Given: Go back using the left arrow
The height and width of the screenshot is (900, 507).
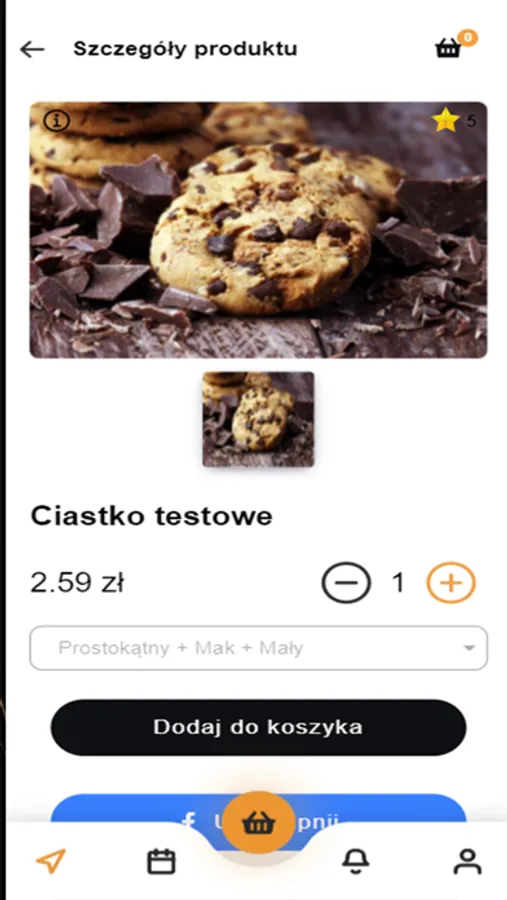Looking at the screenshot, I should 32,49.
